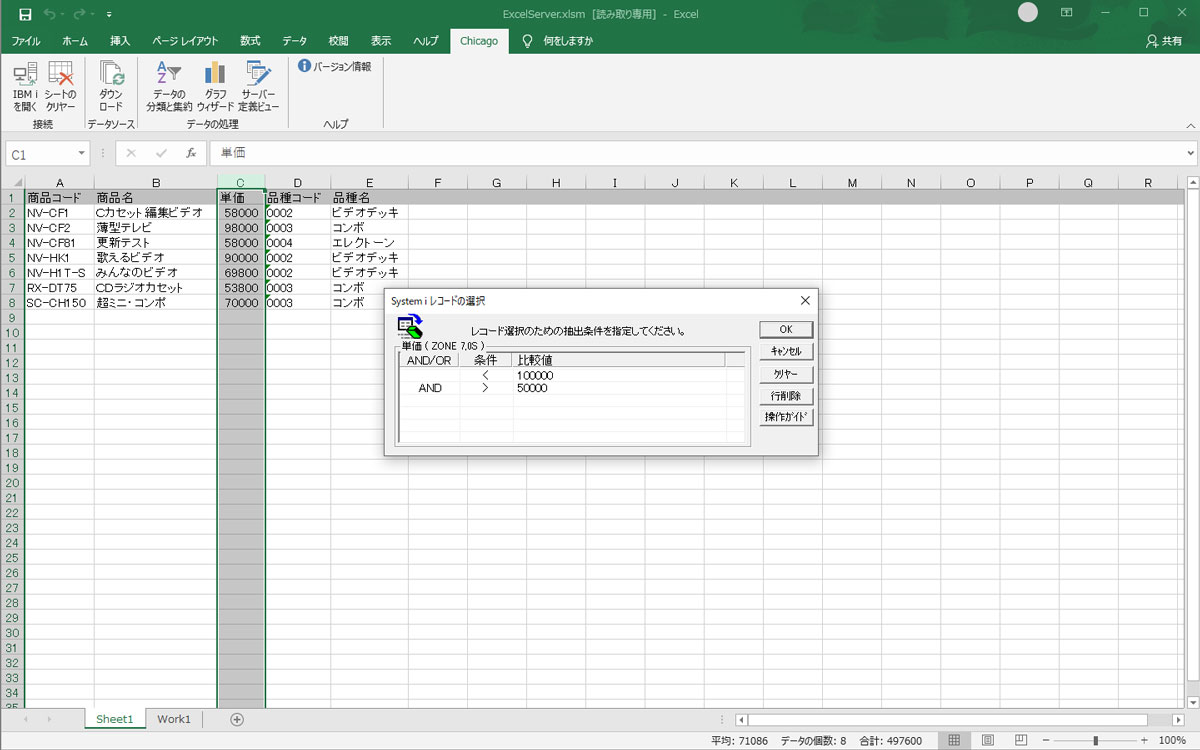Click the AND operator cell in dialog

click(430, 388)
